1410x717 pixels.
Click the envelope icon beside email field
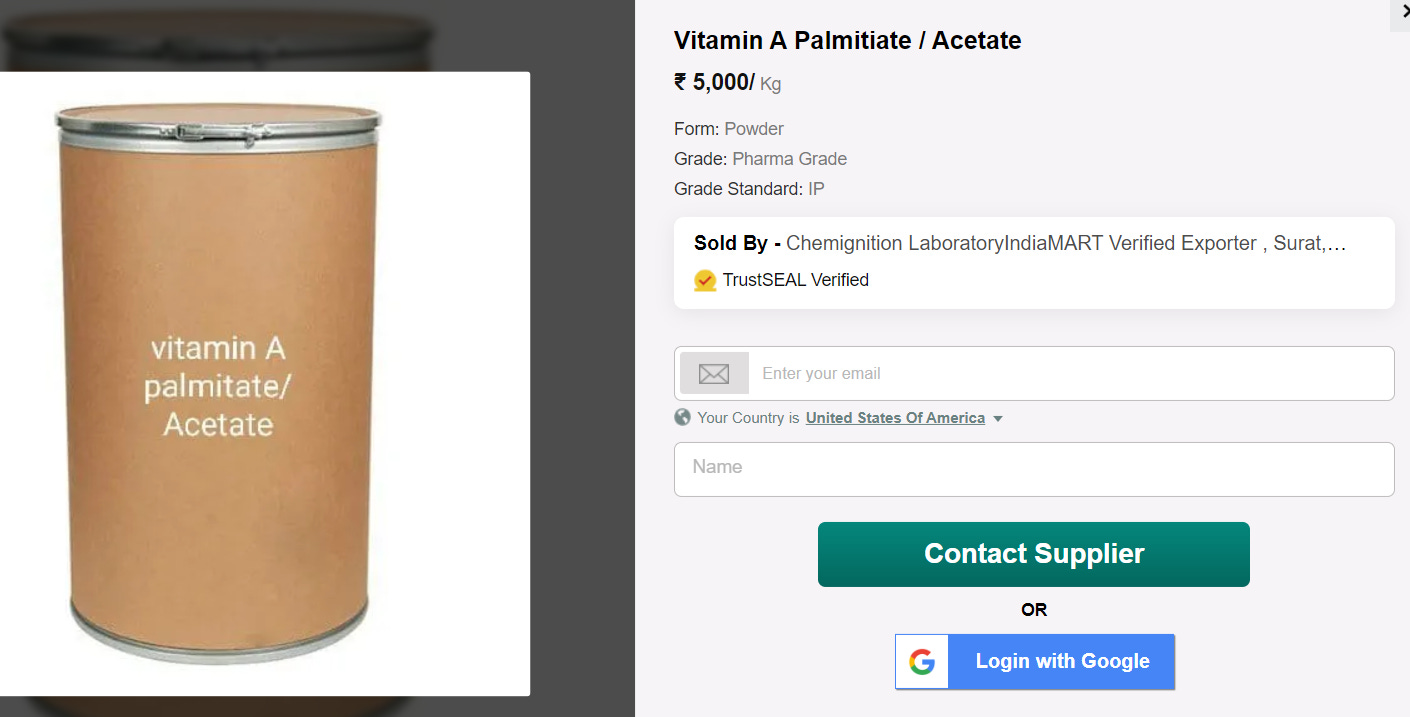point(714,374)
